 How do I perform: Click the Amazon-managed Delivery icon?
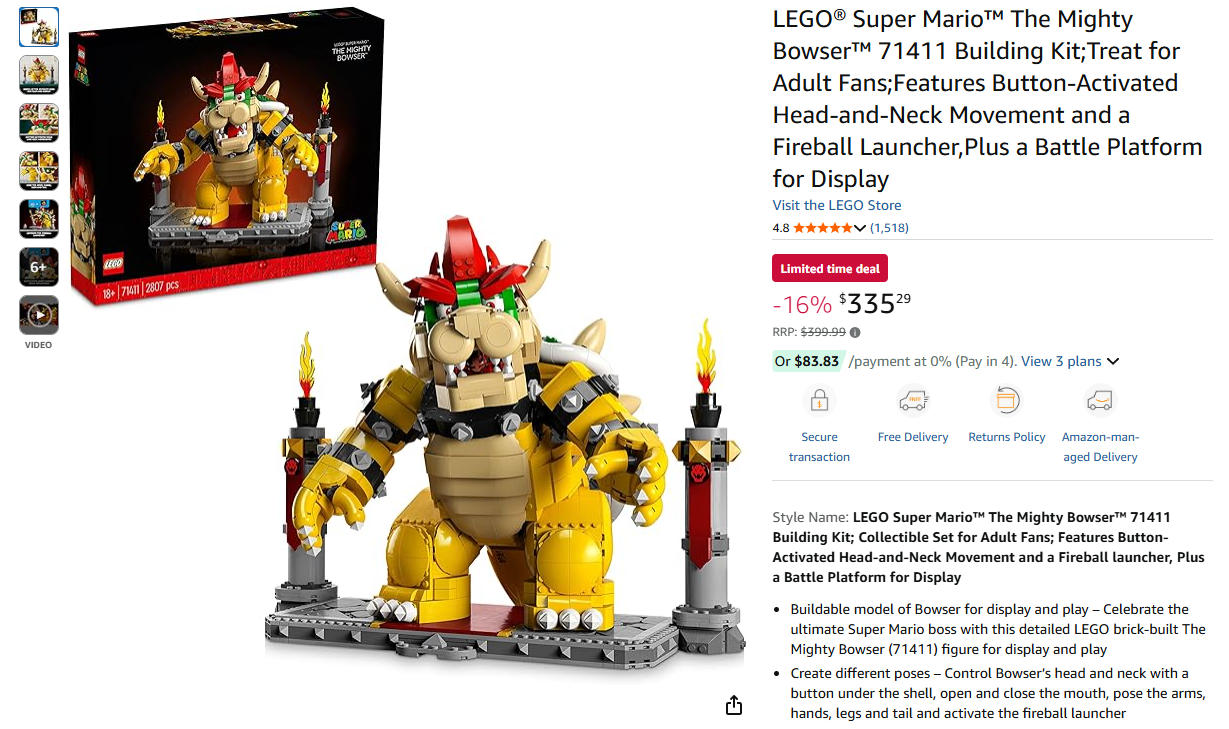click(x=1100, y=402)
